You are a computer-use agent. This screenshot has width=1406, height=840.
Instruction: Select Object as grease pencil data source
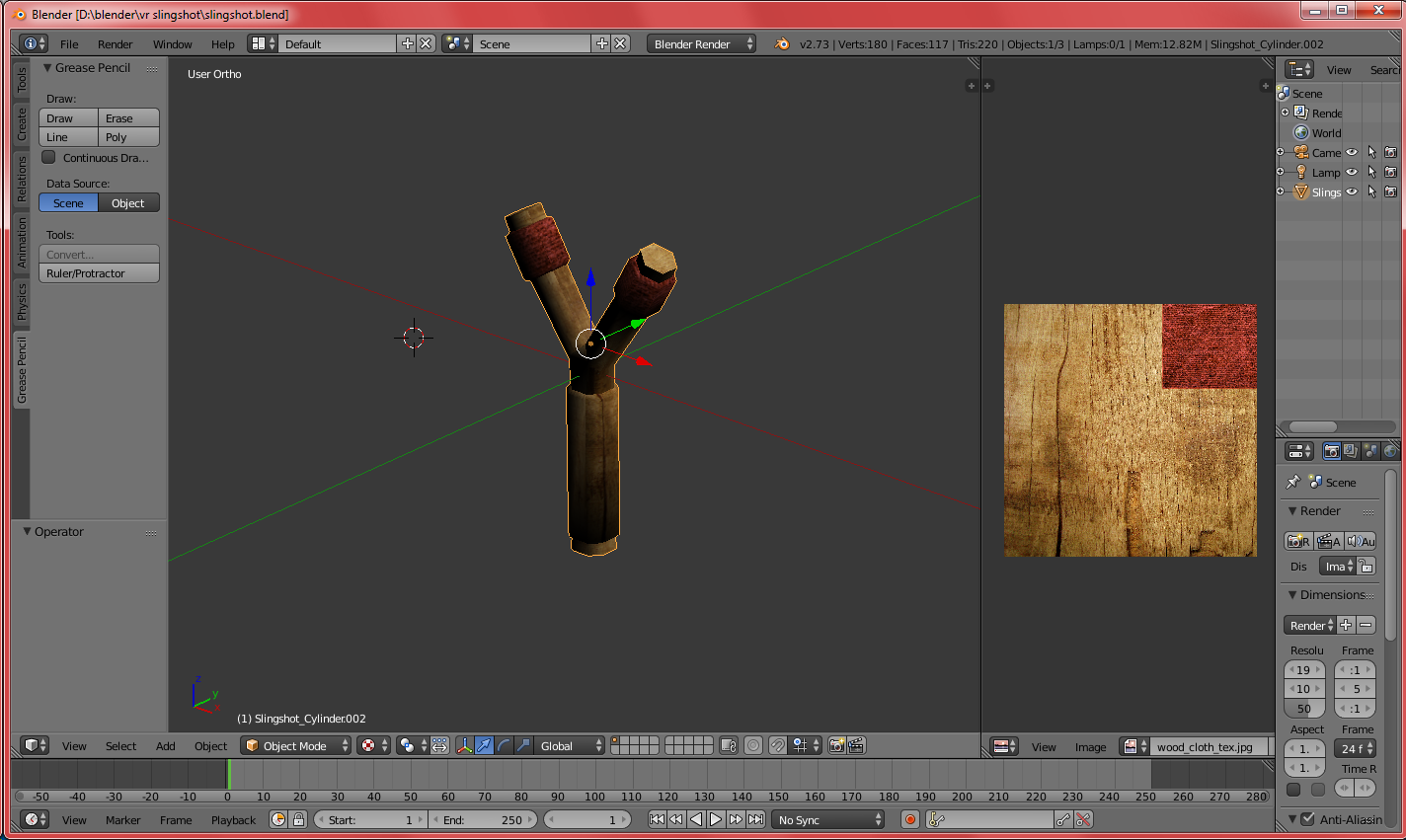pyautogui.click(x=128, y=203)
